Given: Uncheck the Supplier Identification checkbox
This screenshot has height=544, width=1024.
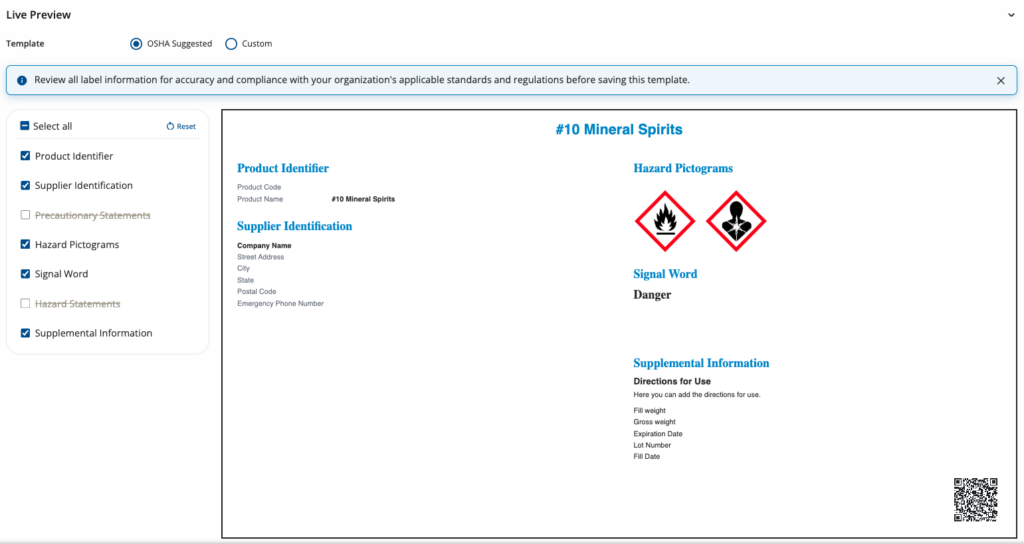Looking at the screenshot, I should point(25,185).
